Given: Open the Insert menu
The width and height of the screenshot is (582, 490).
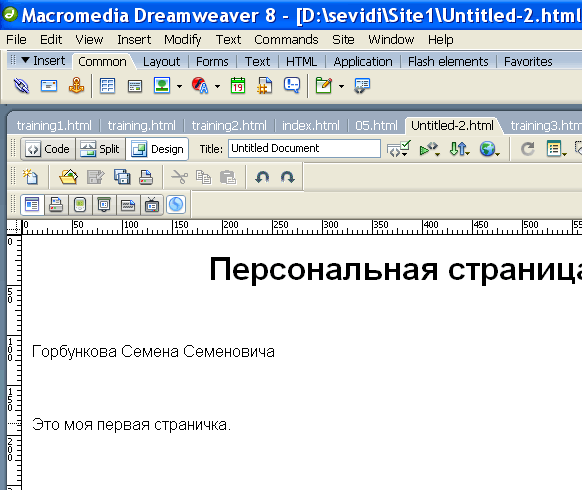Looking at the screenshot, I should tap(134, 39).
